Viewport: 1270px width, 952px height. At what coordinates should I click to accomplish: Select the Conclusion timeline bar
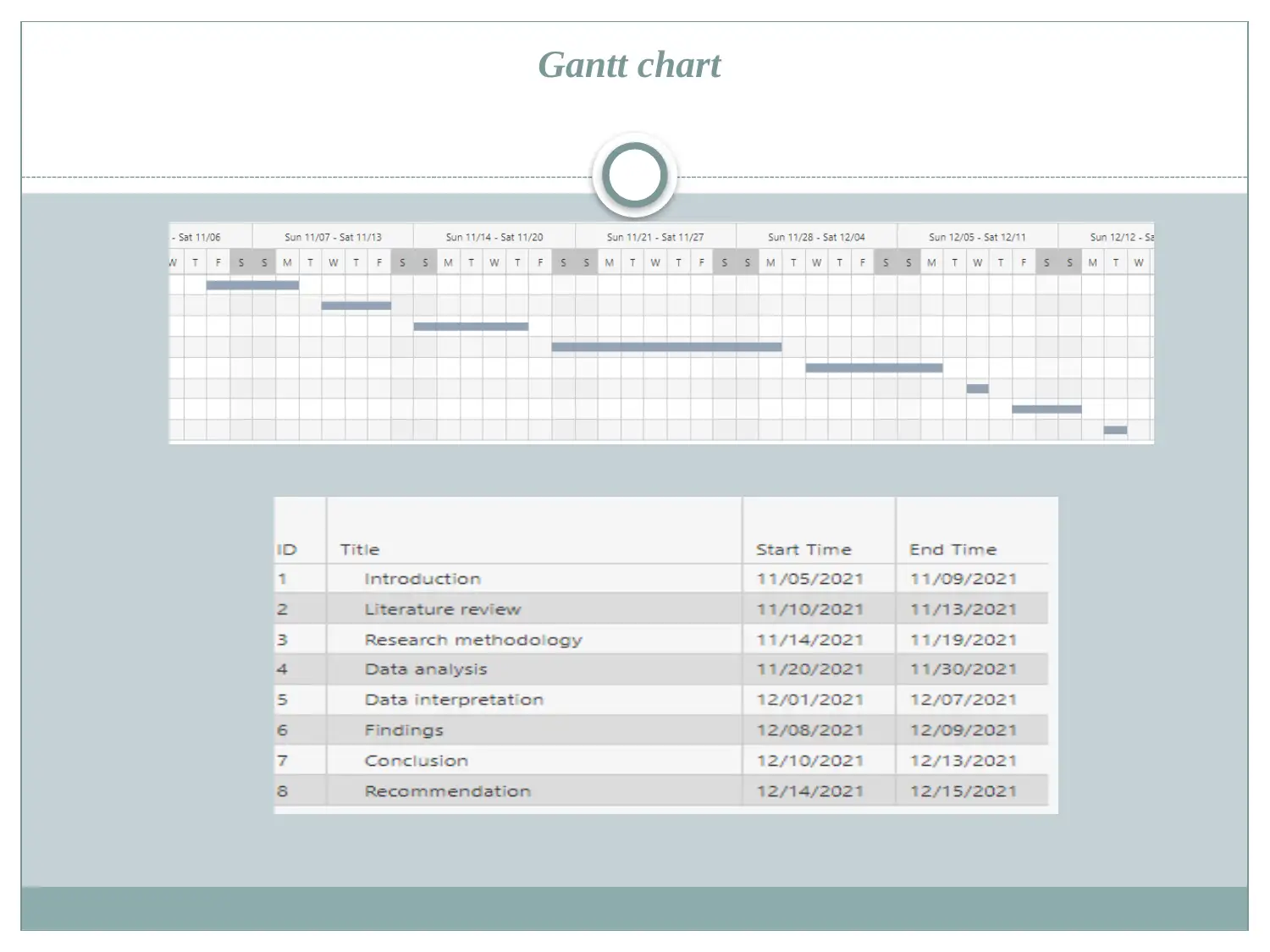coord(1046,410)
